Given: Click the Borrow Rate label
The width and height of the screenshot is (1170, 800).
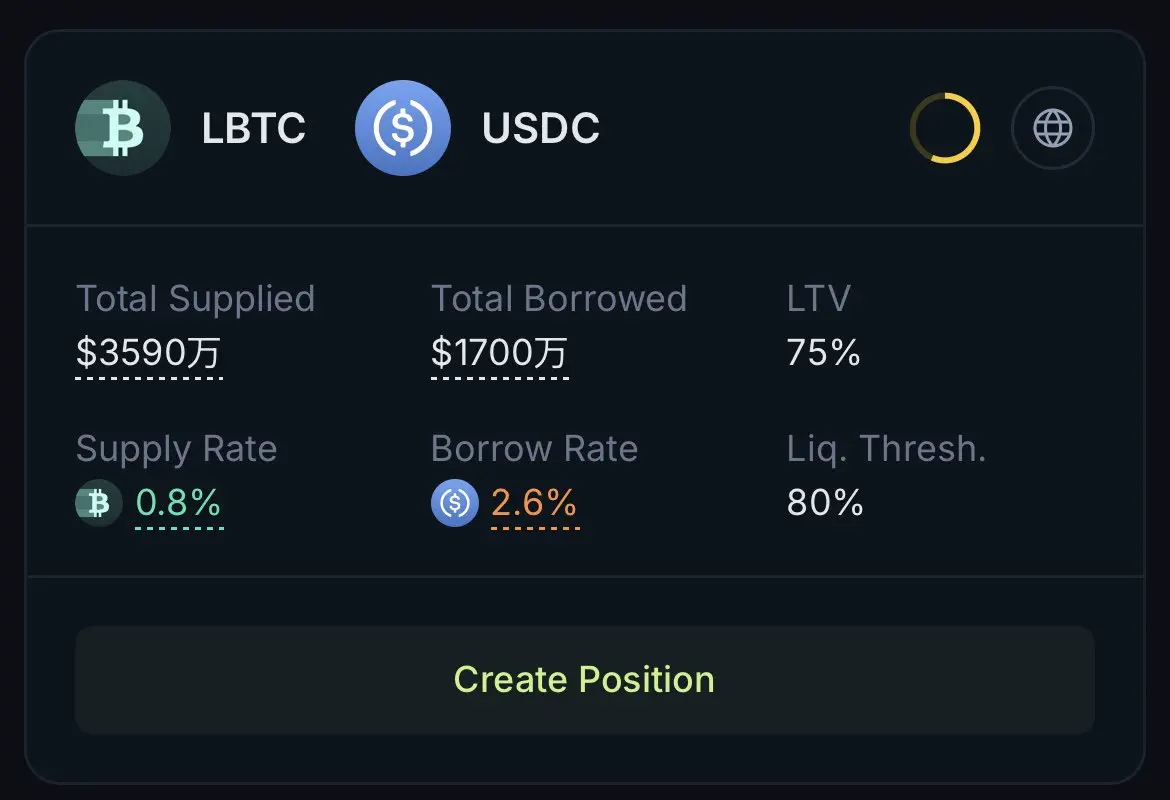Looking at the screenshot, I should coord(534,449).
